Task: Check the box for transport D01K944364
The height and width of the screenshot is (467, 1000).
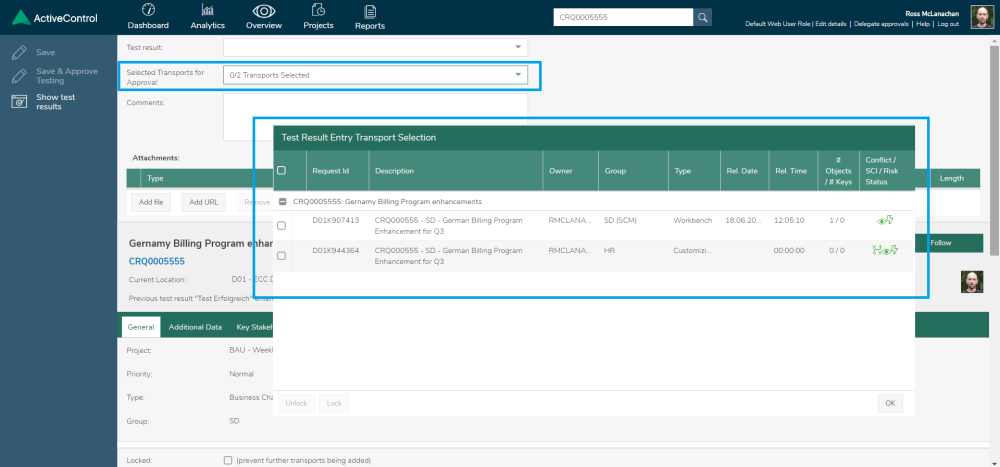Action: pyautogui.click(x=281, y=255)
